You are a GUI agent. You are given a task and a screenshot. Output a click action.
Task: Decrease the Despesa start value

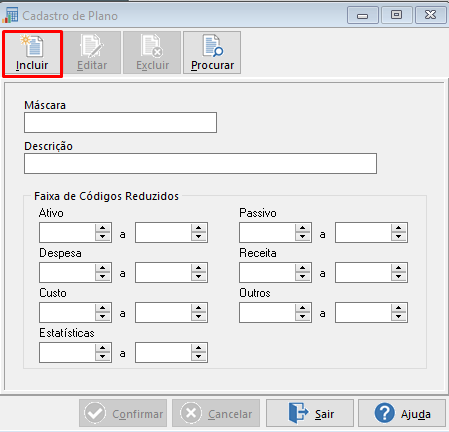coord(103,277)
